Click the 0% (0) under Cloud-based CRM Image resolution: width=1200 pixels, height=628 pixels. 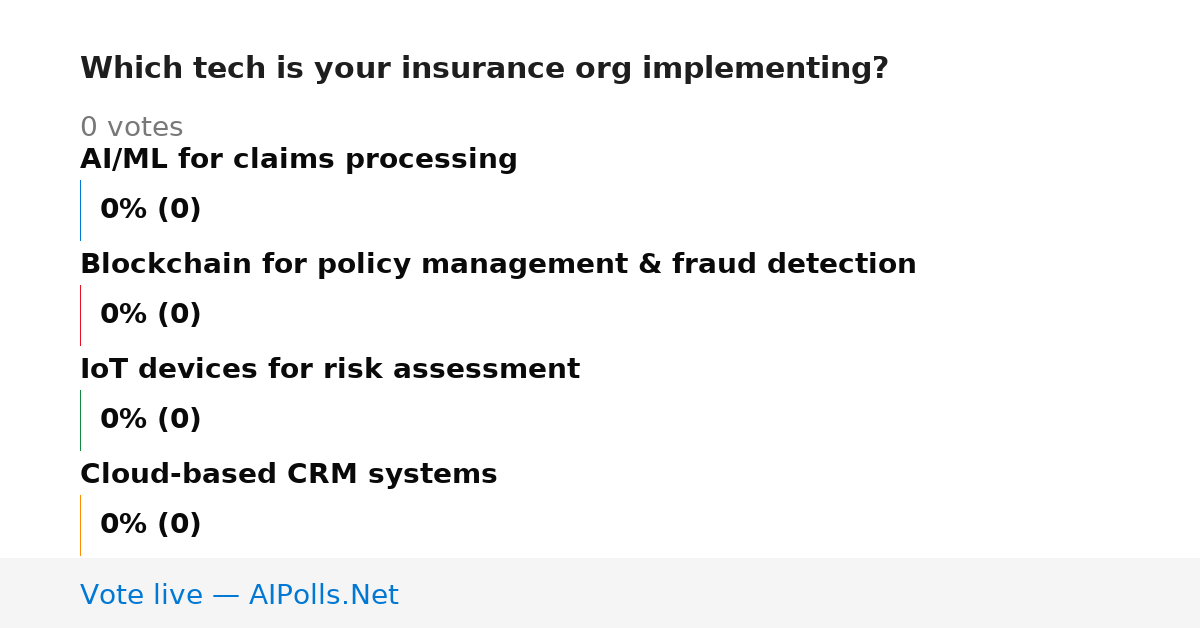click(x=151, y=525)
